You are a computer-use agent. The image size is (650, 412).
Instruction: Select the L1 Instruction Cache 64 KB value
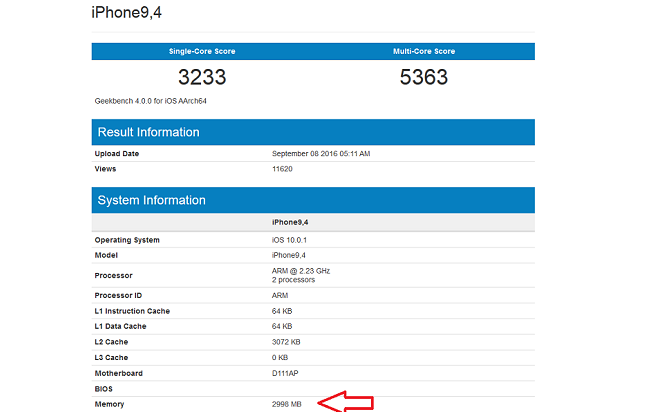[x=282, y=311]
